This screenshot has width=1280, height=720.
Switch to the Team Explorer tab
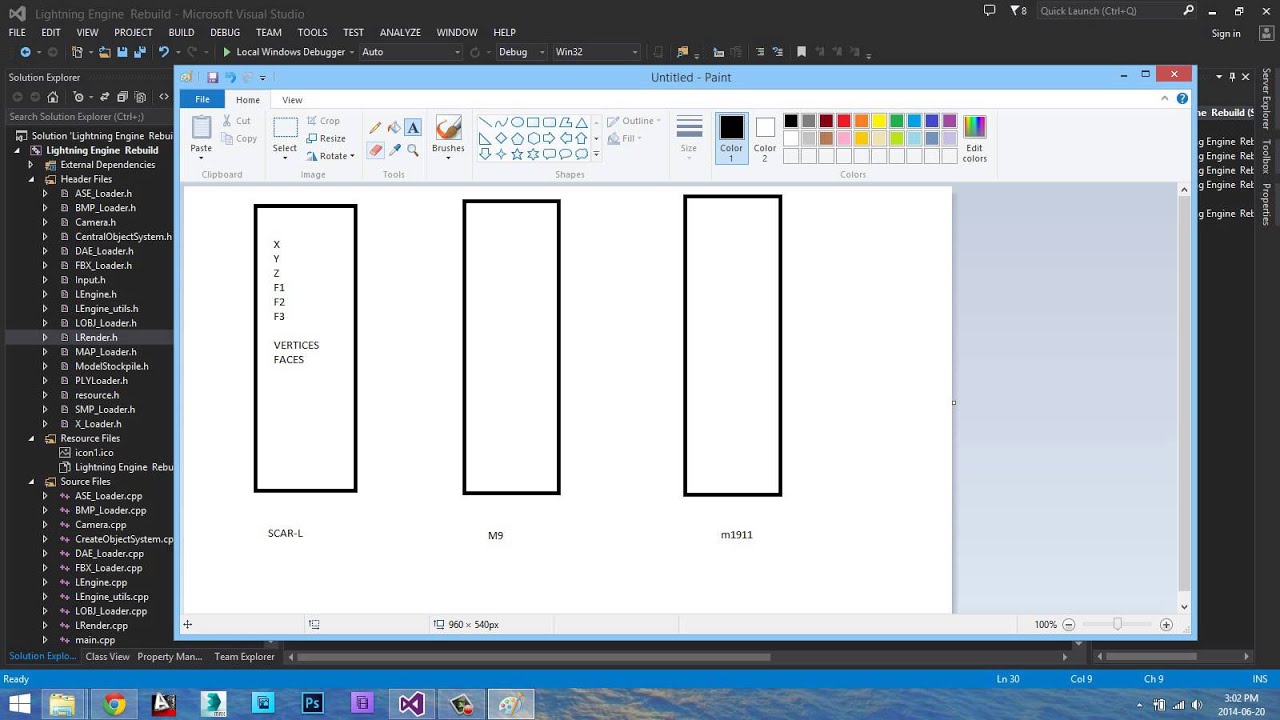244,657
